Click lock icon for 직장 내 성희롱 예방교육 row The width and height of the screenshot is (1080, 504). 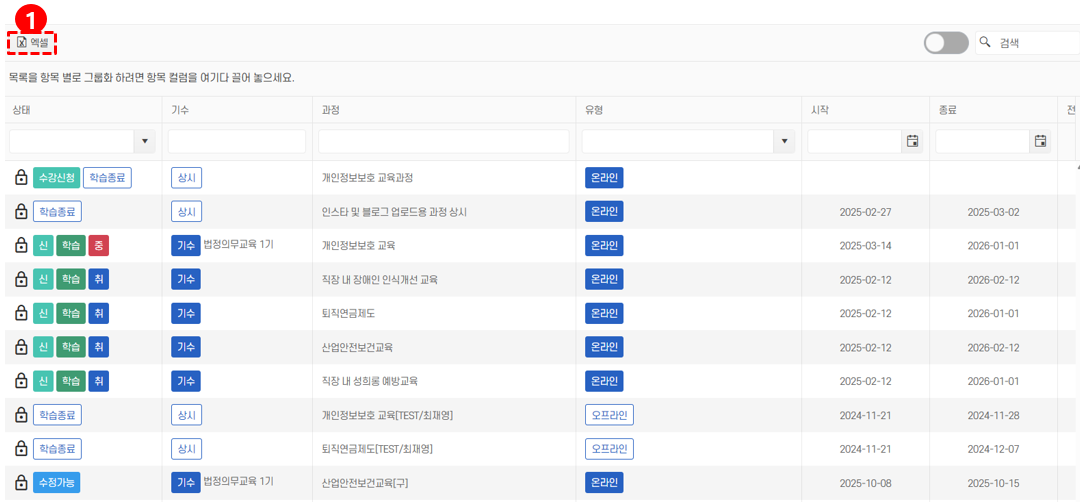(x=21, y=381)
